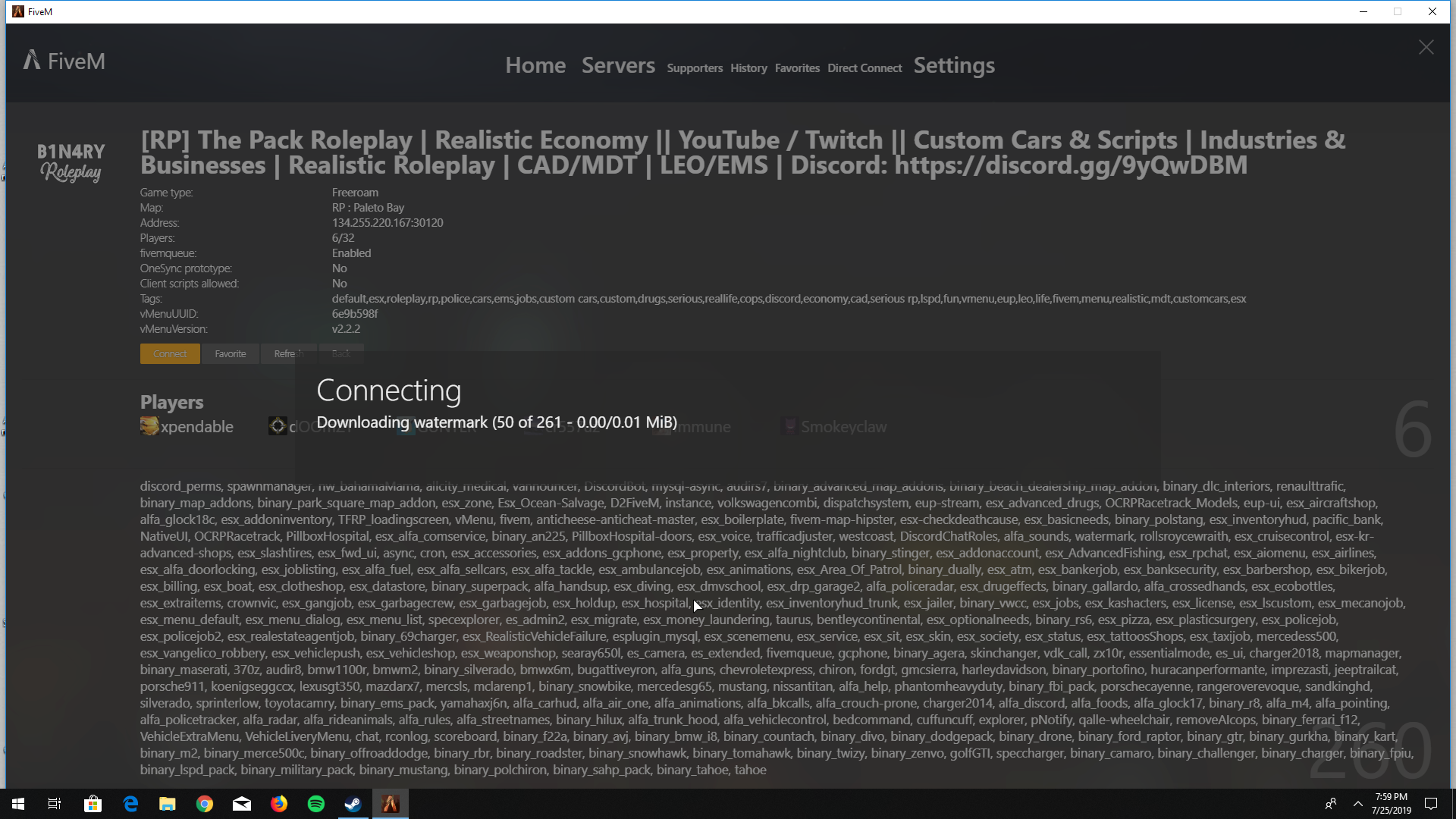Screen dimensions: 1456x819
Task: Open the Settings tab
Action: 954,65
